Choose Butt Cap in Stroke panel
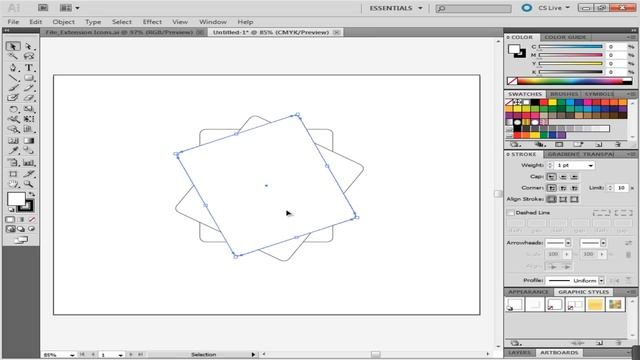This screenshot has width=640, height=360. (551, 177)
